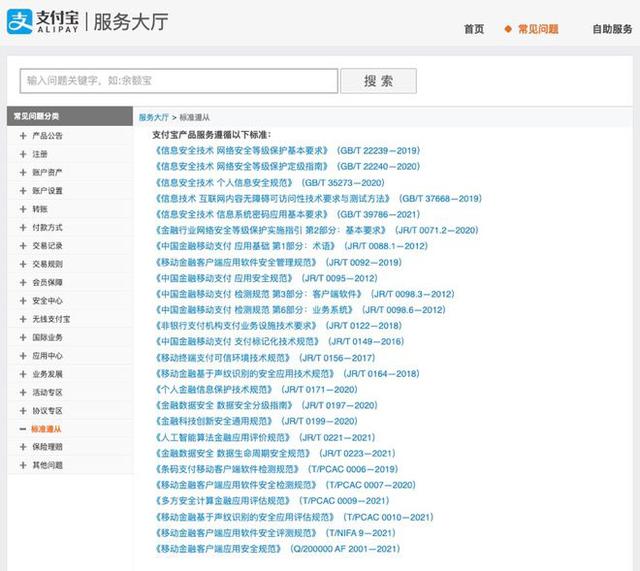Open the Q/200000 AF 2001—2021 standard link
This screenshot has width=640, height=571.
click(278, 549)
